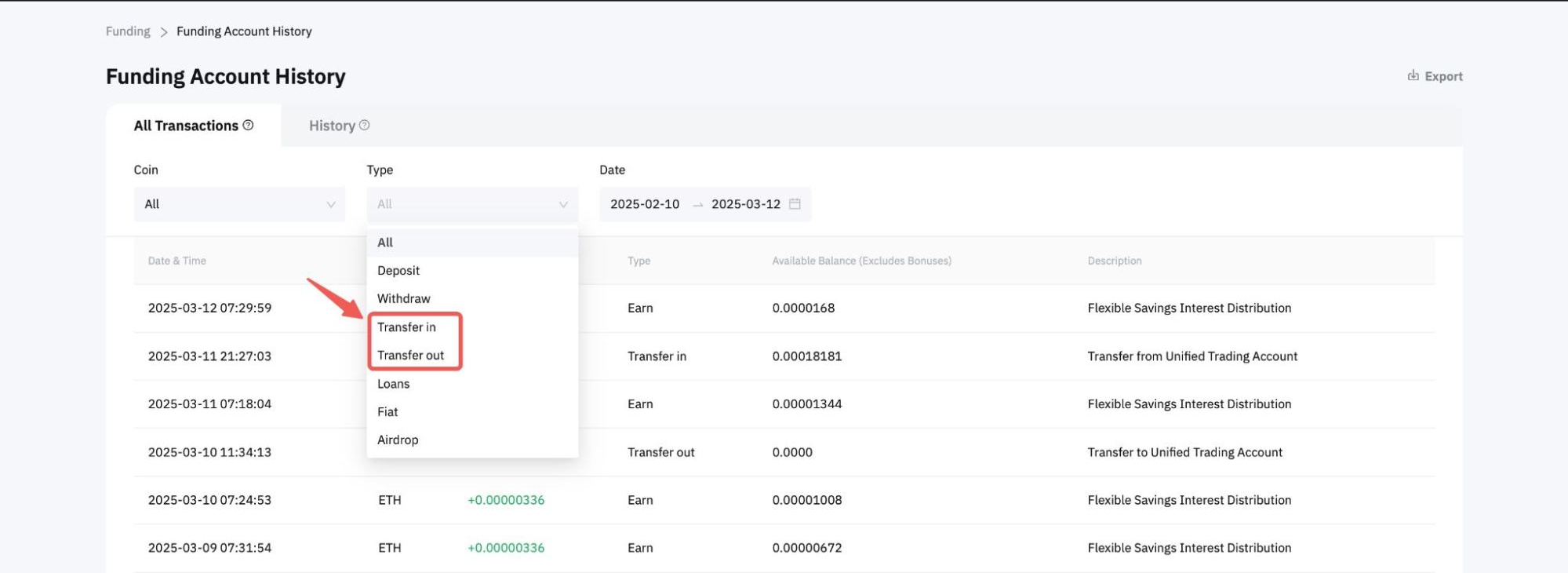The height and width of the screenshot is (573, 1568).
Task: Collapse the Type dropdown chevron
Action: [562, 205]
